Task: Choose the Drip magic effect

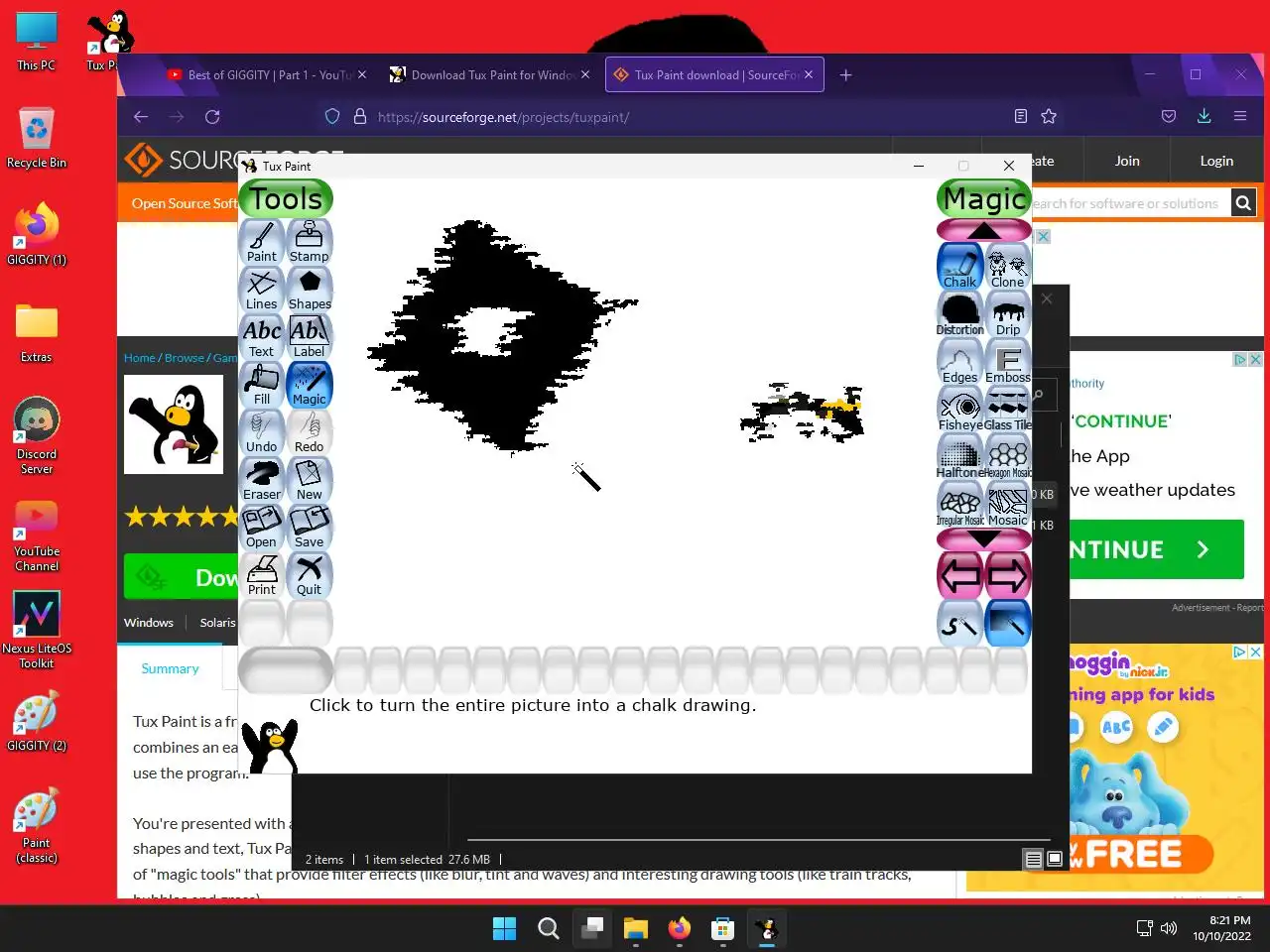Action: tap(1008, 314)
